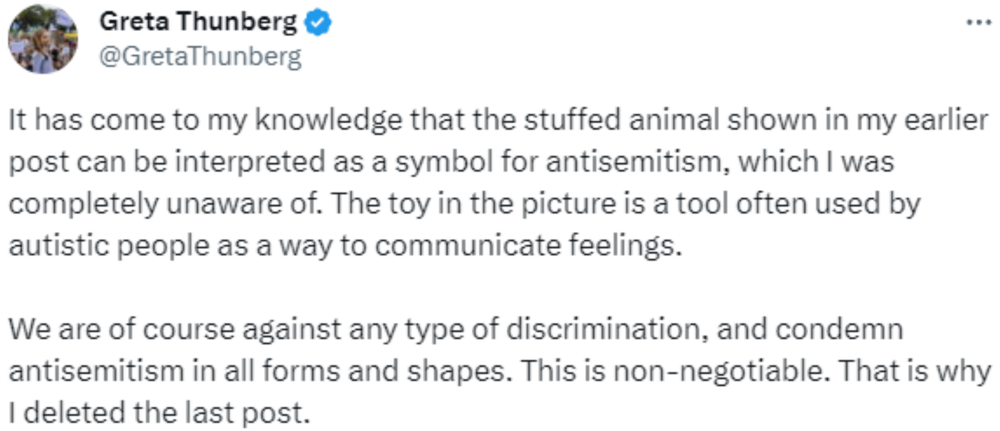Open the @GretaThunberg handle link
The width and height of the screenshot is (1000, 431).
point(200,57)
